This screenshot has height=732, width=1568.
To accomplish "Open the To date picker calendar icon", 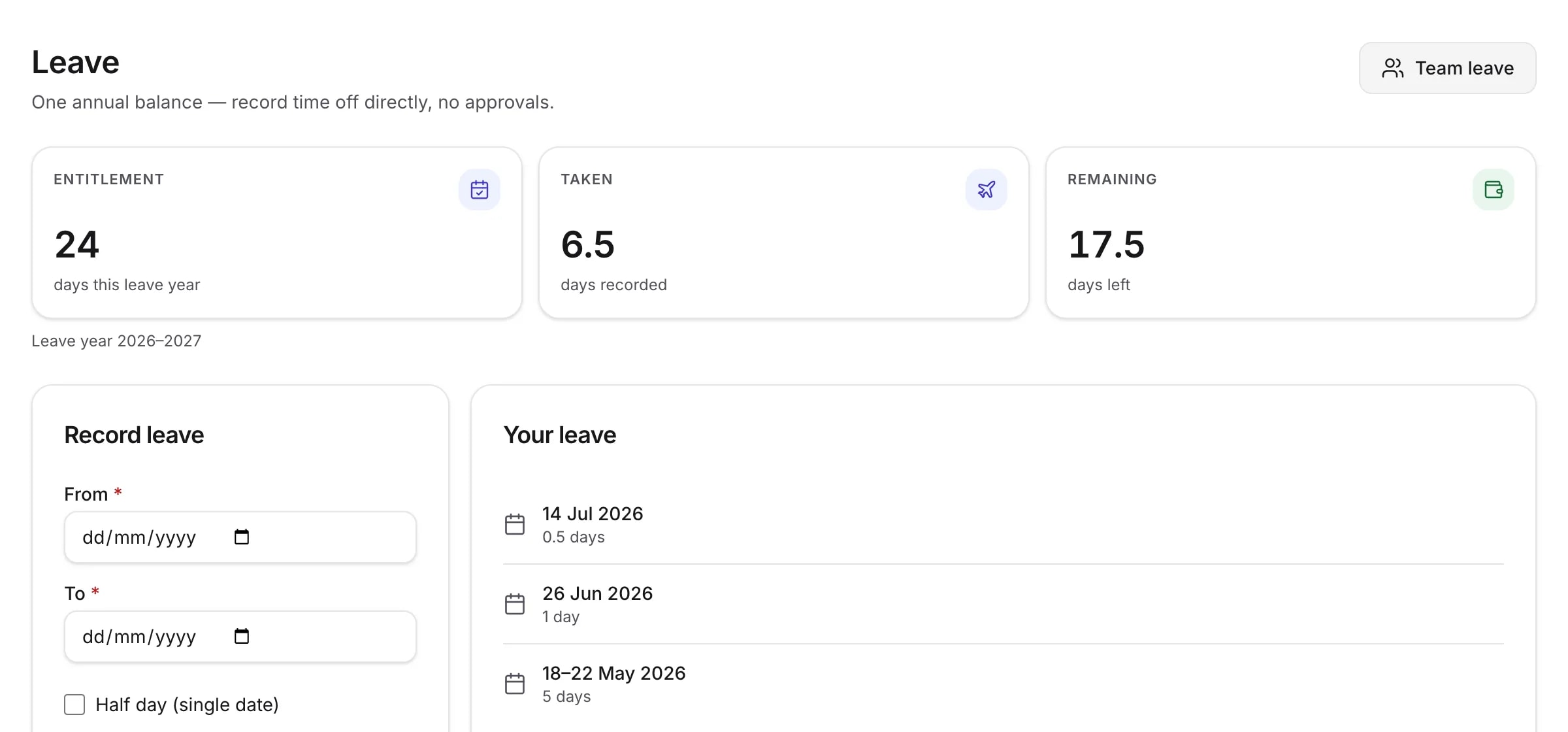I will (242, 636).
